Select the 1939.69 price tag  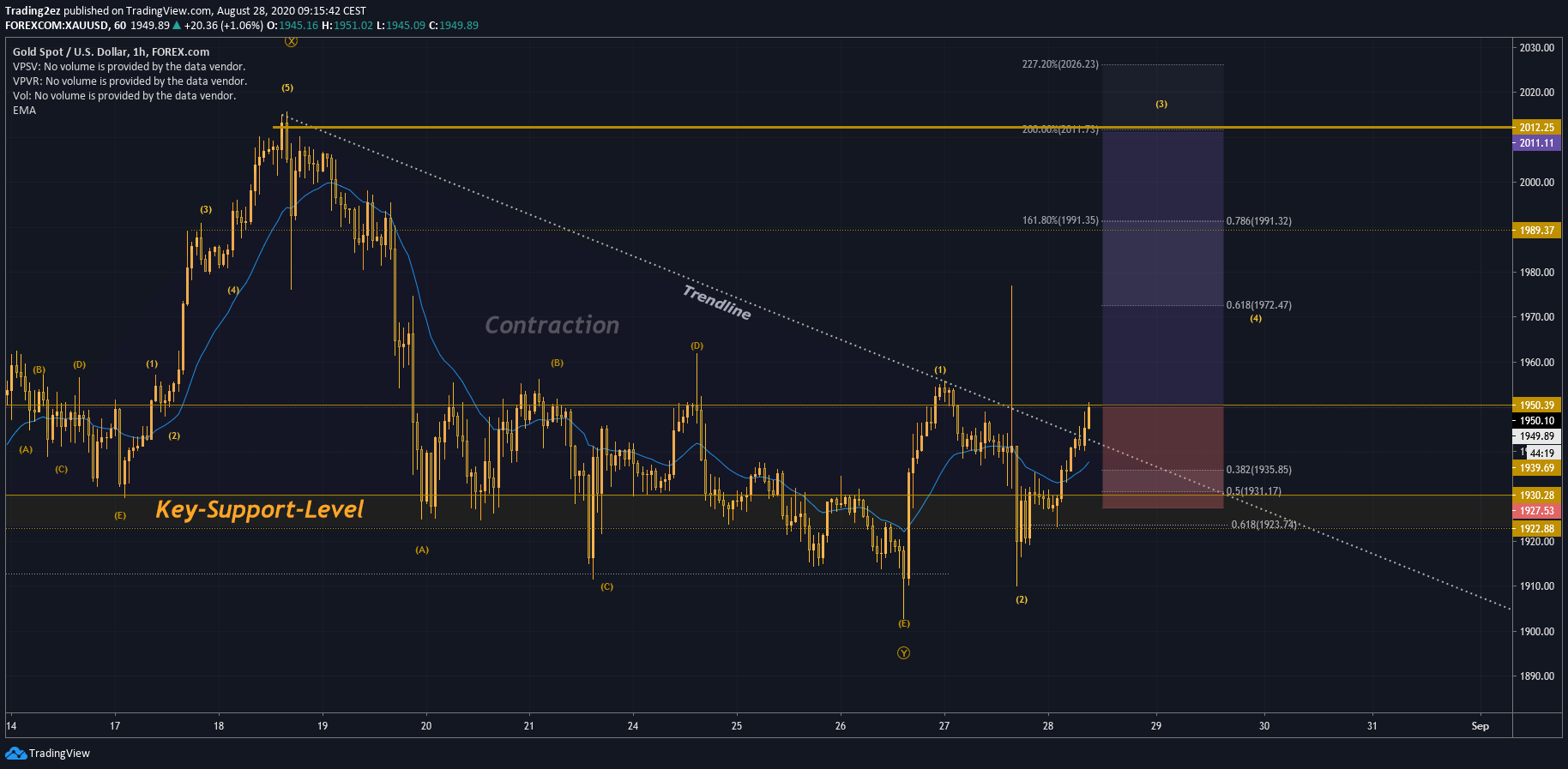point(1536,468)
